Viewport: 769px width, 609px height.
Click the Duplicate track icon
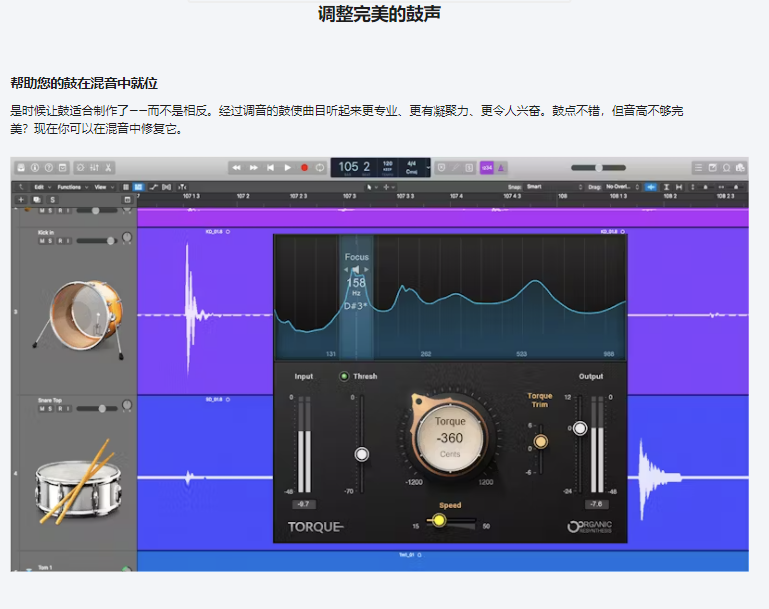pos(37,200)
